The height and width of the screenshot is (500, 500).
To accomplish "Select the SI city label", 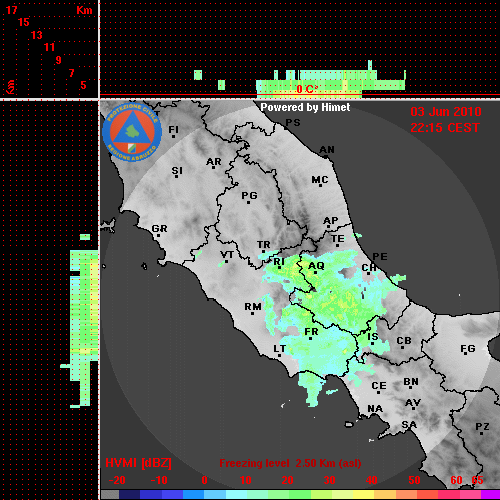I will (x=177, y=171).
